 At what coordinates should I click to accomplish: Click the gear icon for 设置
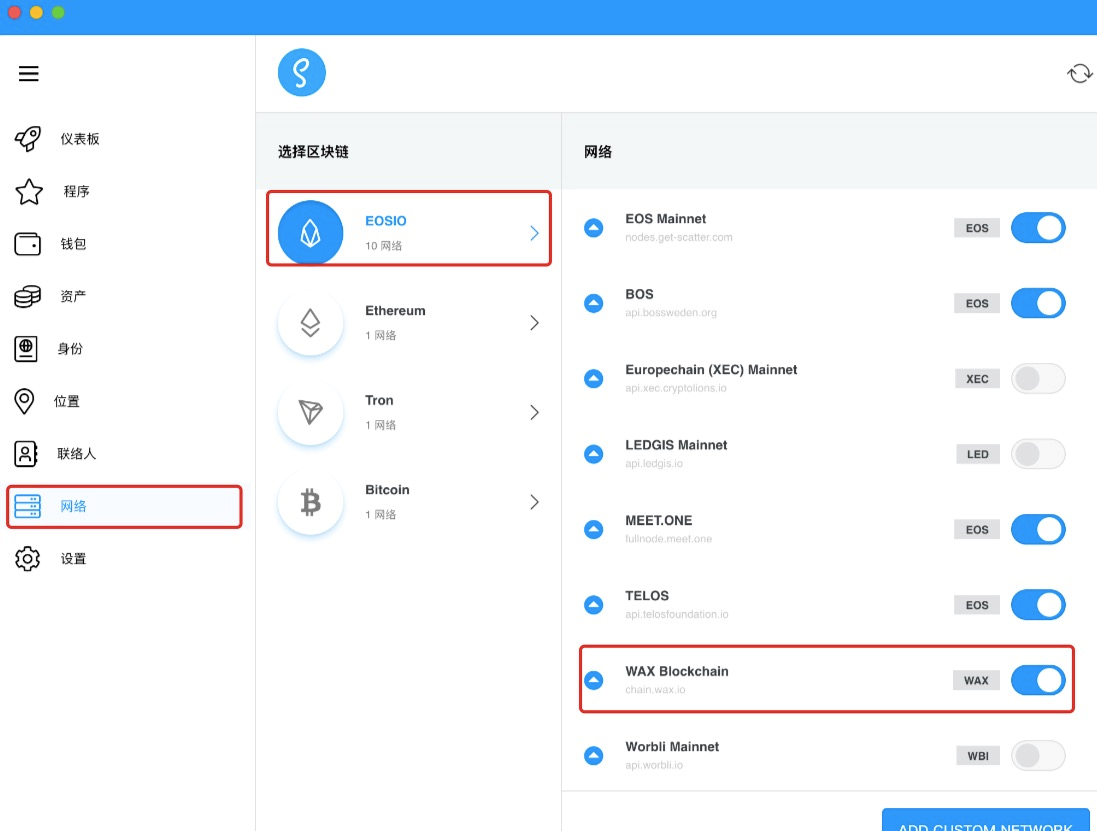pyautogui.click(x=28, y=558)
